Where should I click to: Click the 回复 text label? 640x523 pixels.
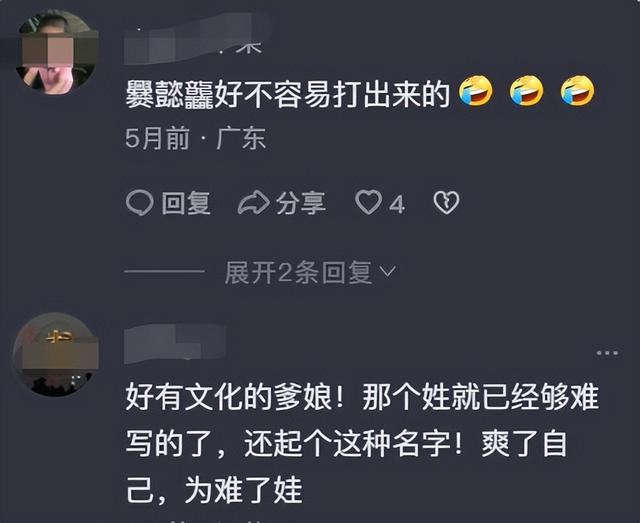(186, 203)
